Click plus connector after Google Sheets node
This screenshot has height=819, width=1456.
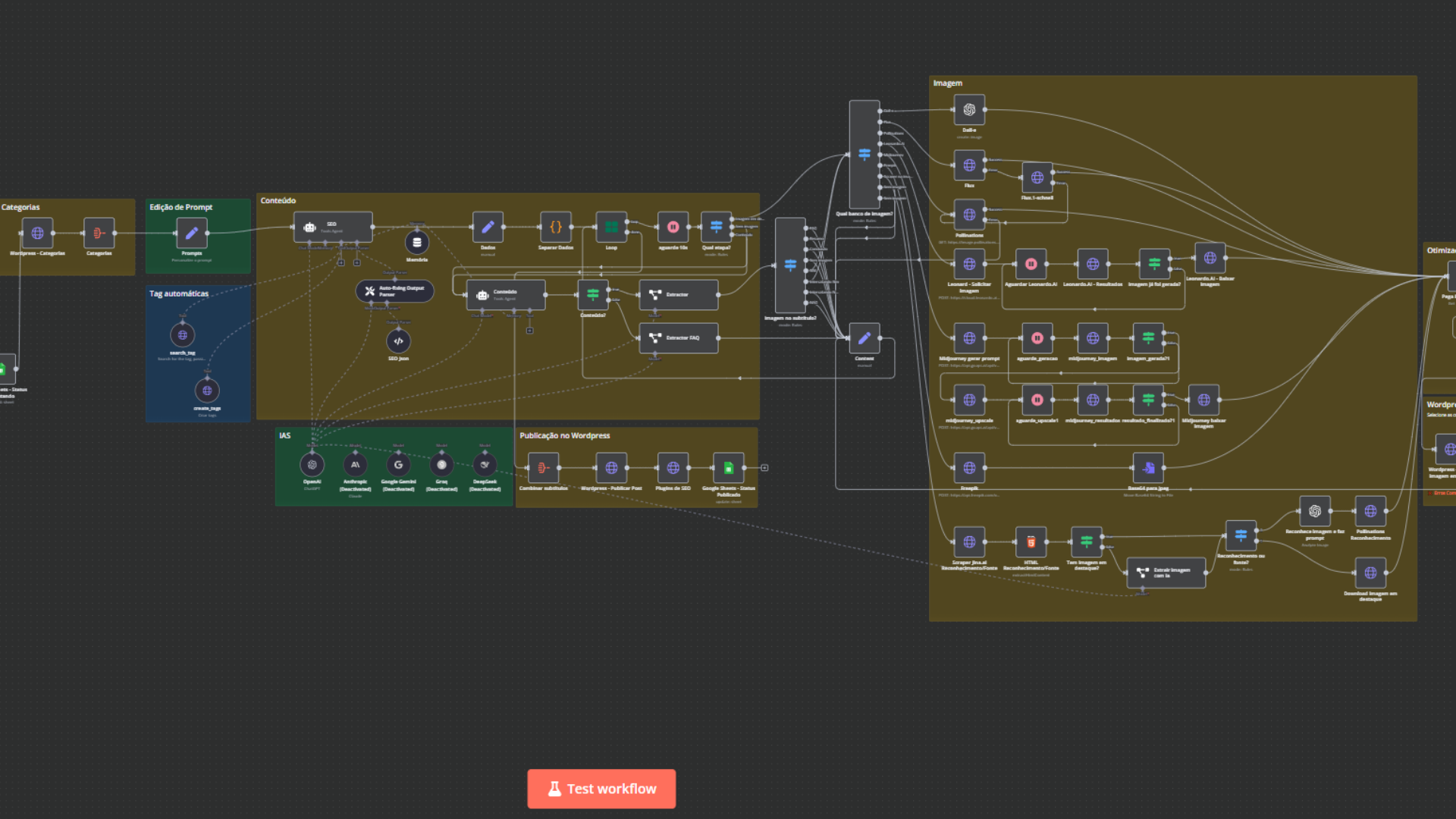coord(764,468)
